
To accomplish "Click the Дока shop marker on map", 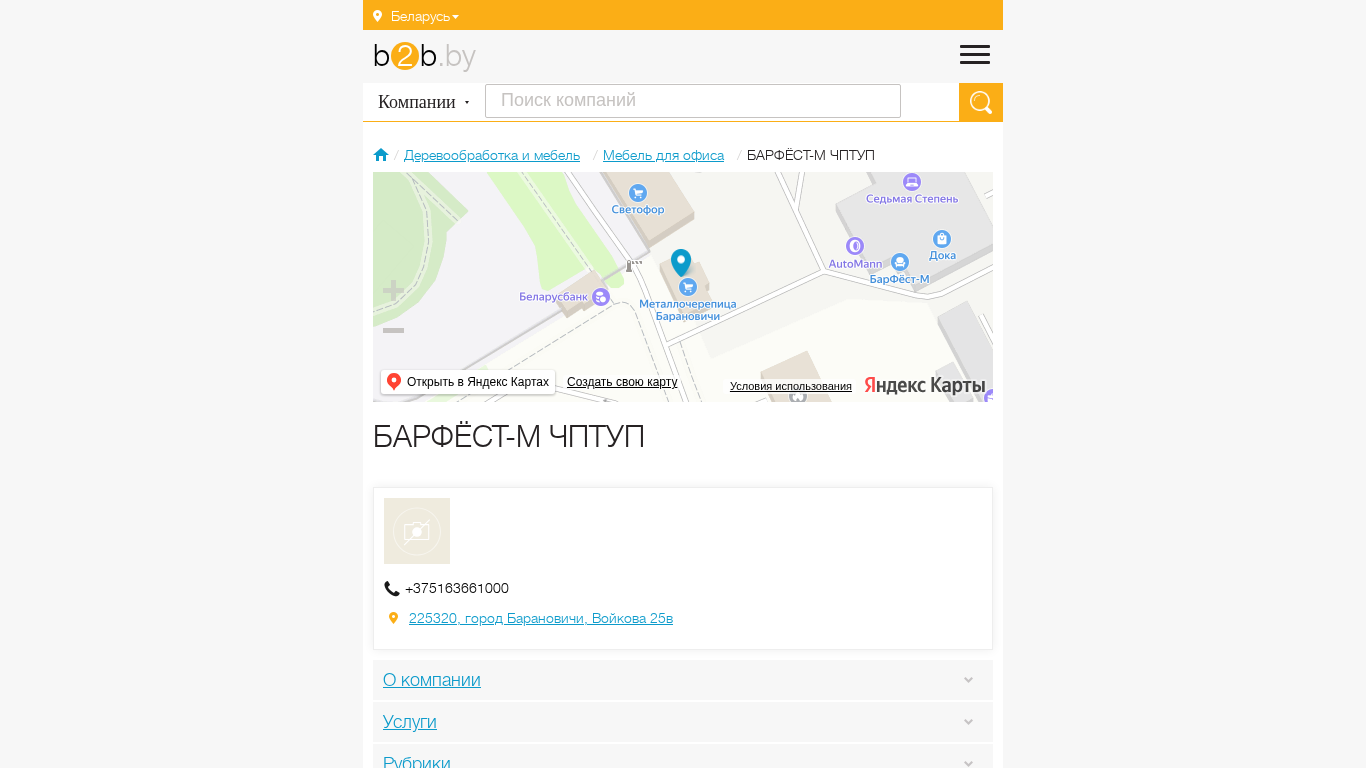I will click(941, 239).
